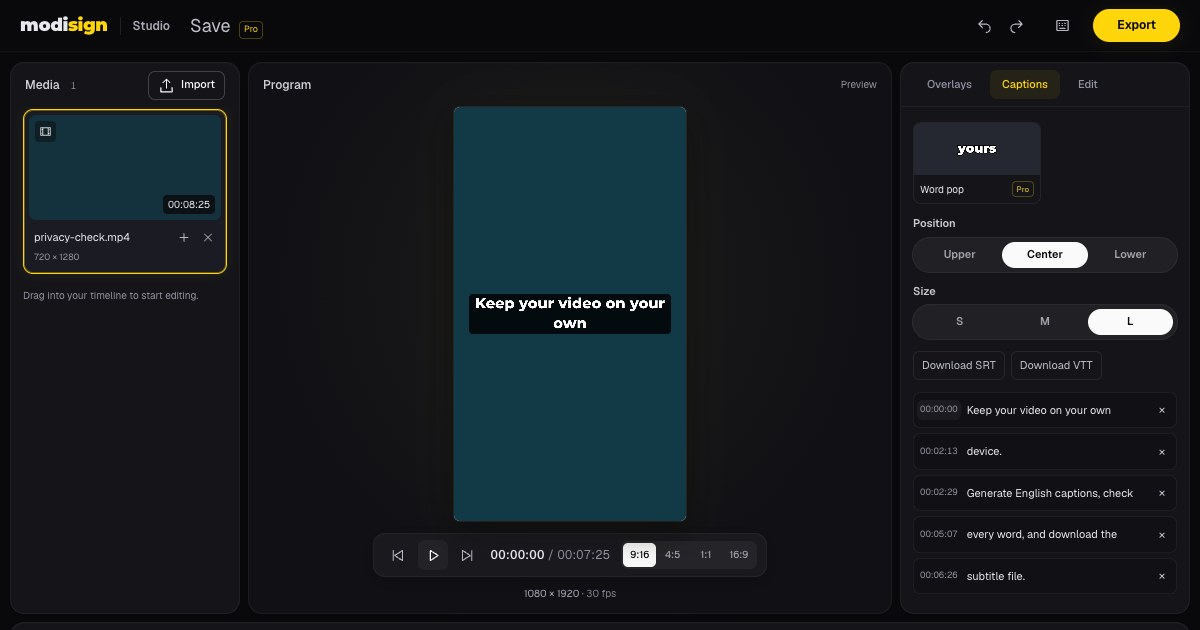Set caption position to Upper

959,254
